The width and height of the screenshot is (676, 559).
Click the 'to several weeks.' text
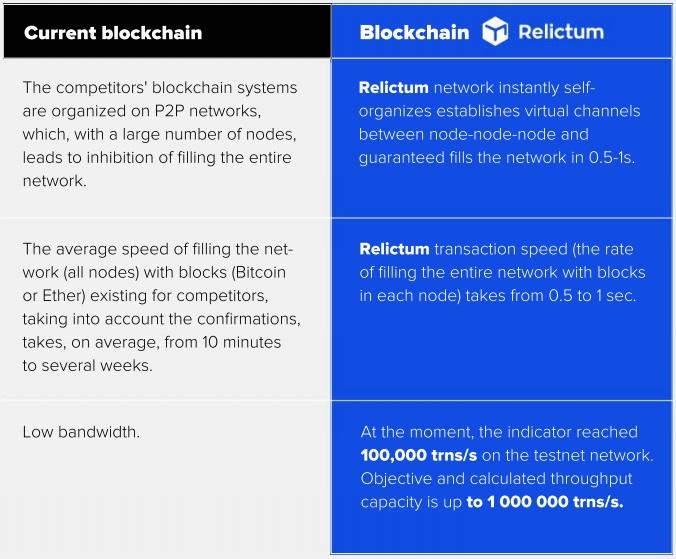(88, 365)
